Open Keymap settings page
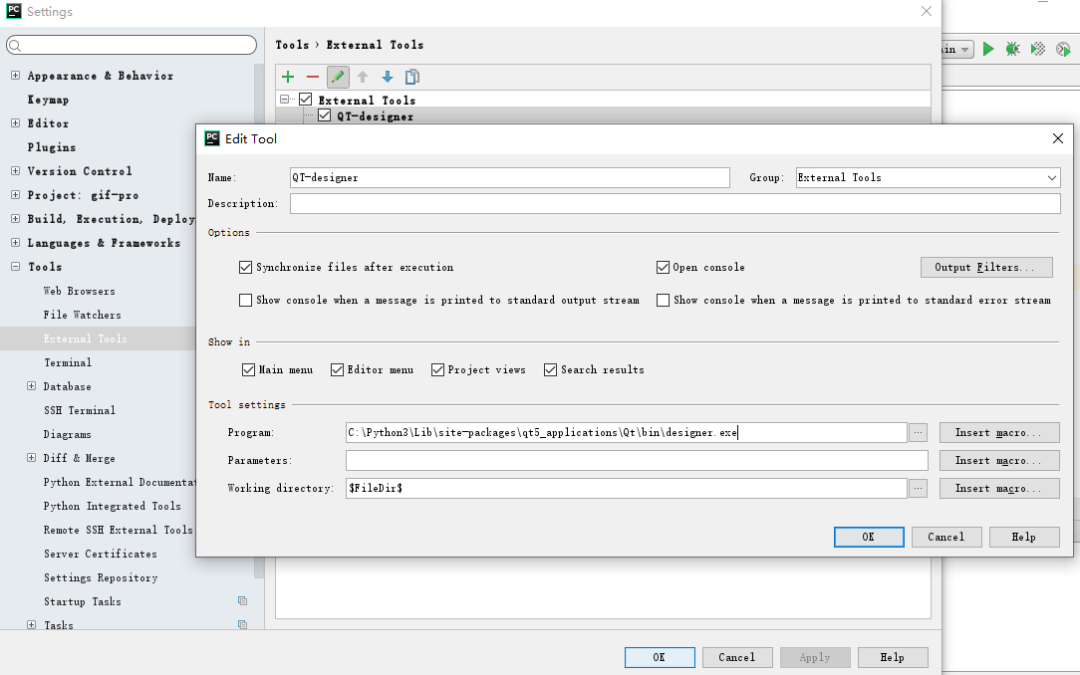The height and width of the screenshot is (675, 1080). tap(48, 100)
